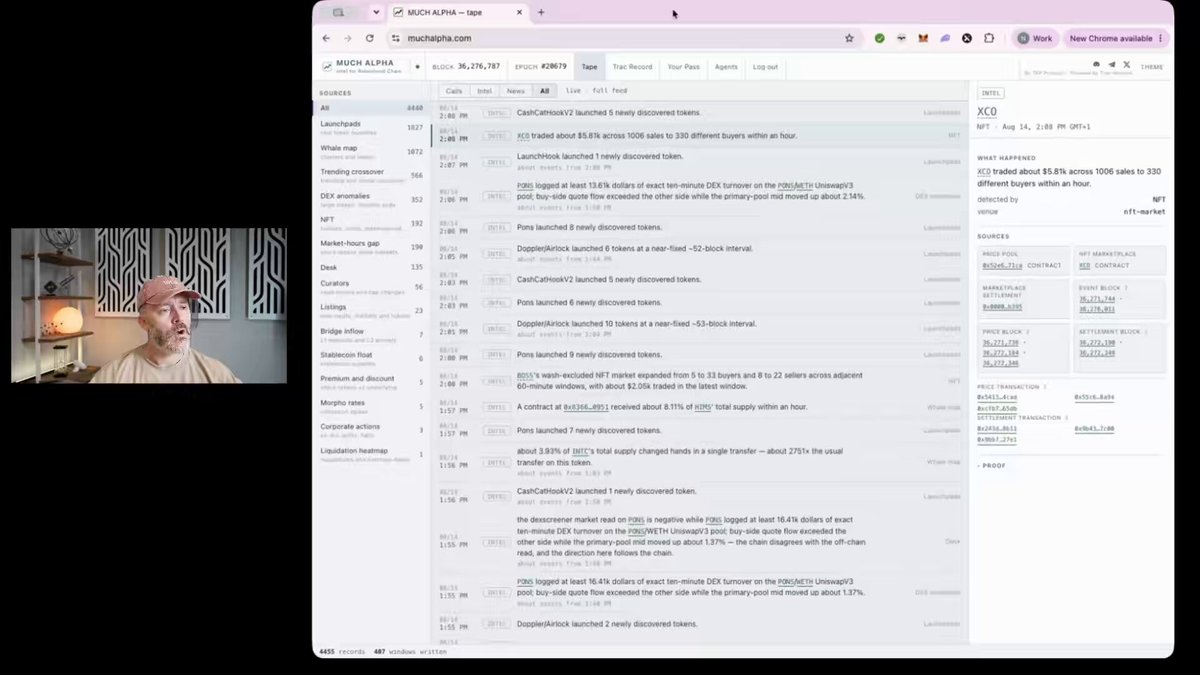Open Chrome's three-dot menu
This screenshot has width=1200, height=675.
pos(1161,38)
